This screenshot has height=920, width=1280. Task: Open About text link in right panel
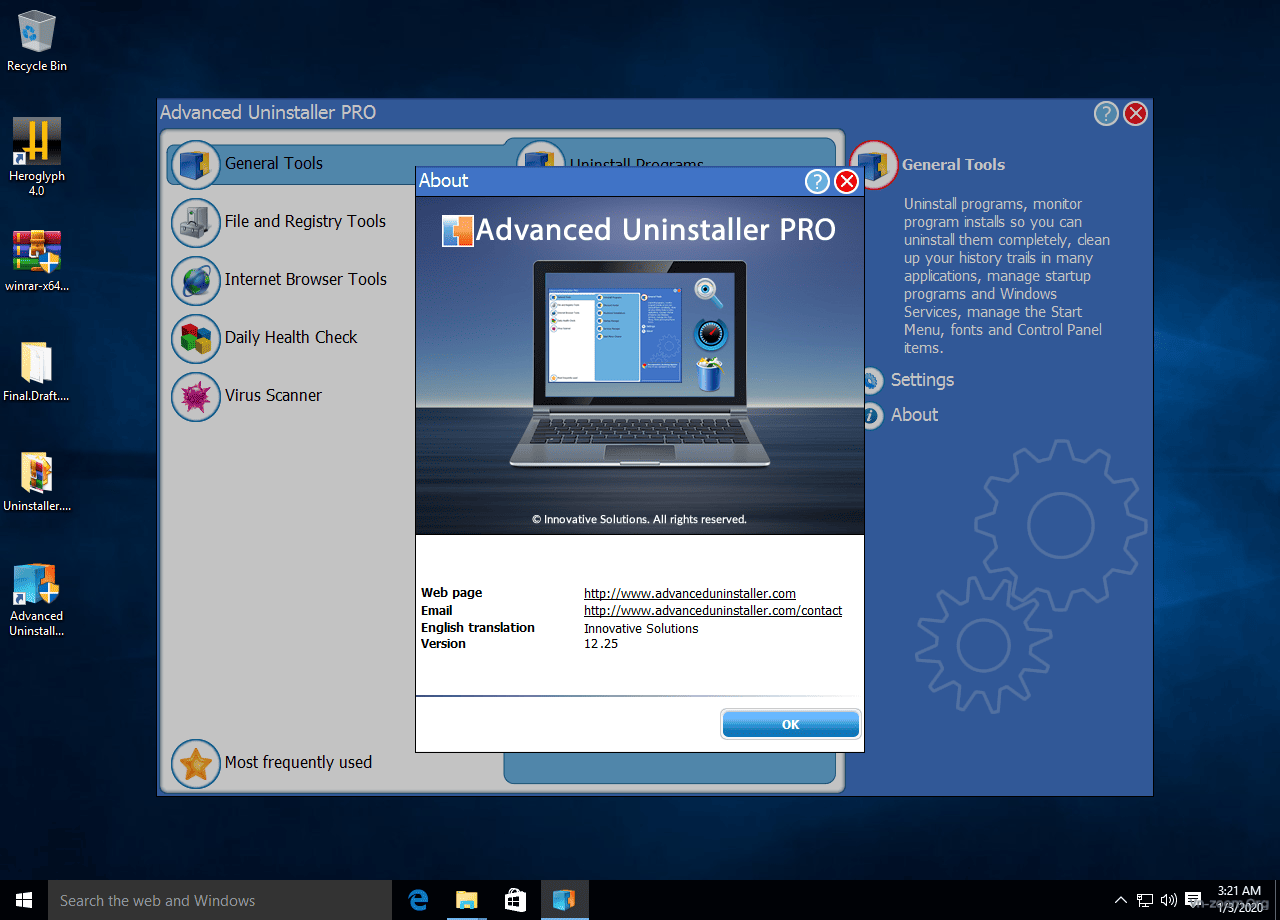(914, 415)
